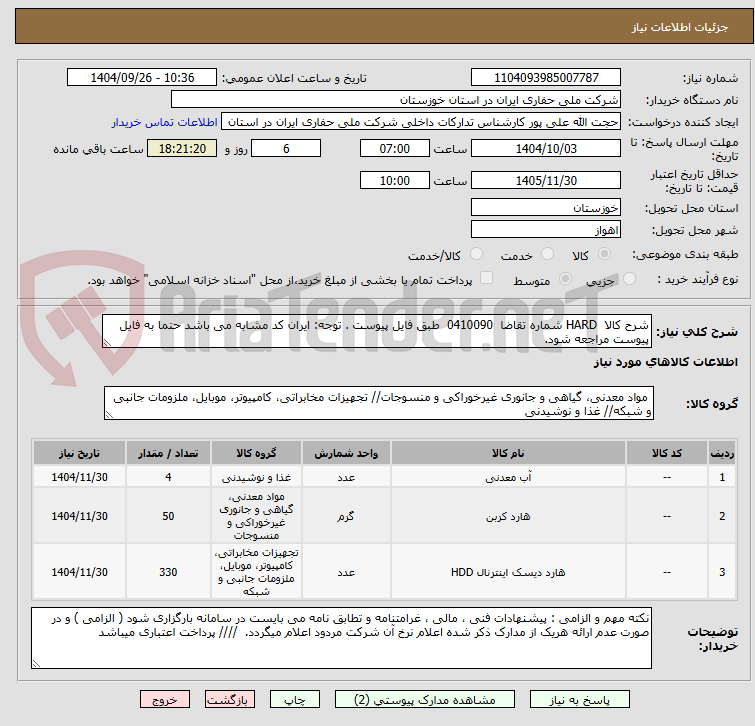Click the توضیحات خریدار notes textbox

pyautogui.click(x=341, y=638)
